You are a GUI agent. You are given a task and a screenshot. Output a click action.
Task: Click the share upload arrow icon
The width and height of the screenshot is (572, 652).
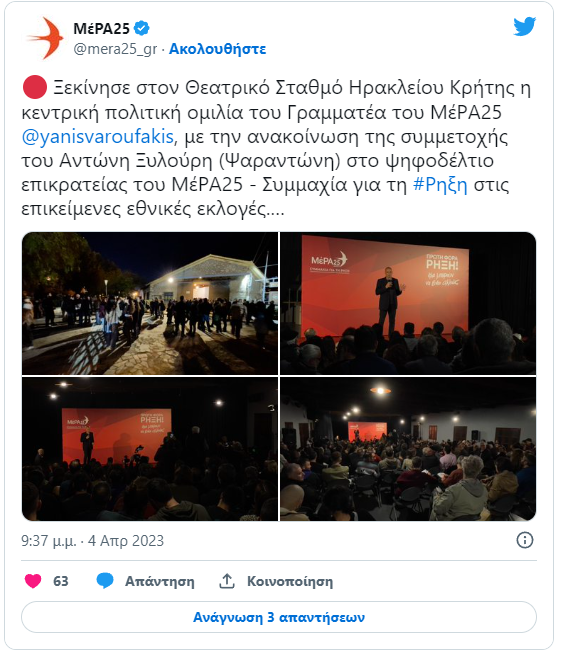click(x=227, y=581)
